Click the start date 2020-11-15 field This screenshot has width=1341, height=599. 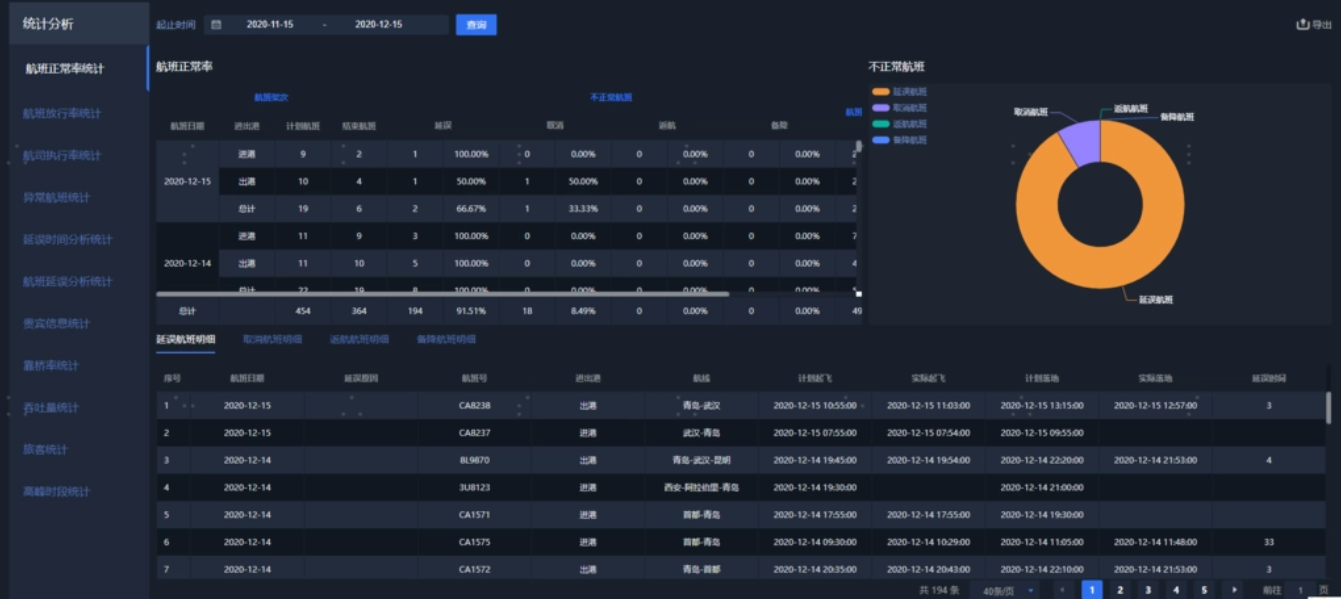coord(270,25)
